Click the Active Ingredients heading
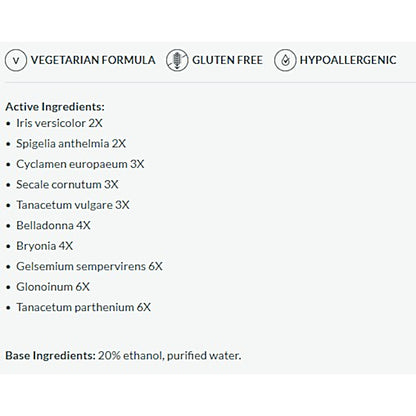 55,107
